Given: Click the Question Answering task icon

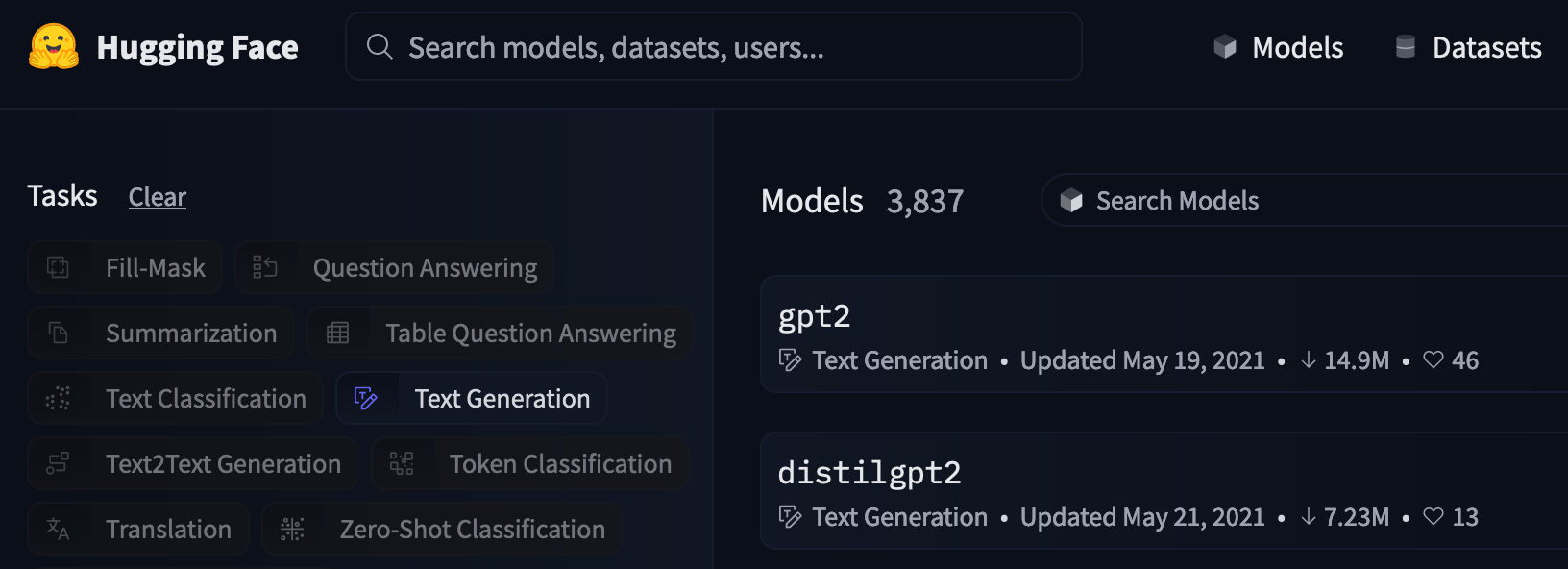Looking at the screenshot, I should 264,267.
